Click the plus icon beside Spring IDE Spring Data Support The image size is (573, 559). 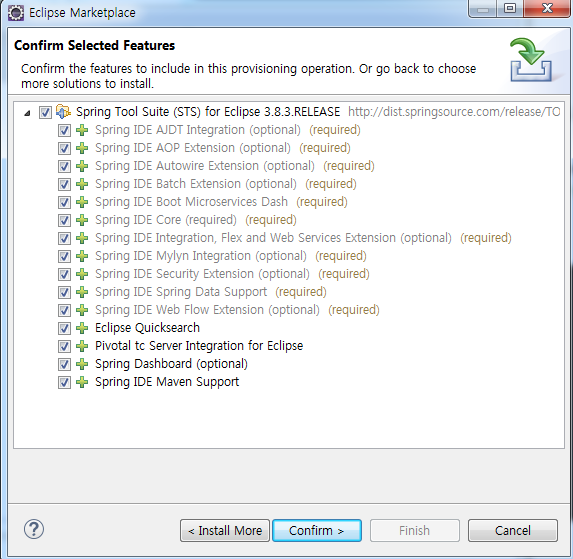(82, 292)
